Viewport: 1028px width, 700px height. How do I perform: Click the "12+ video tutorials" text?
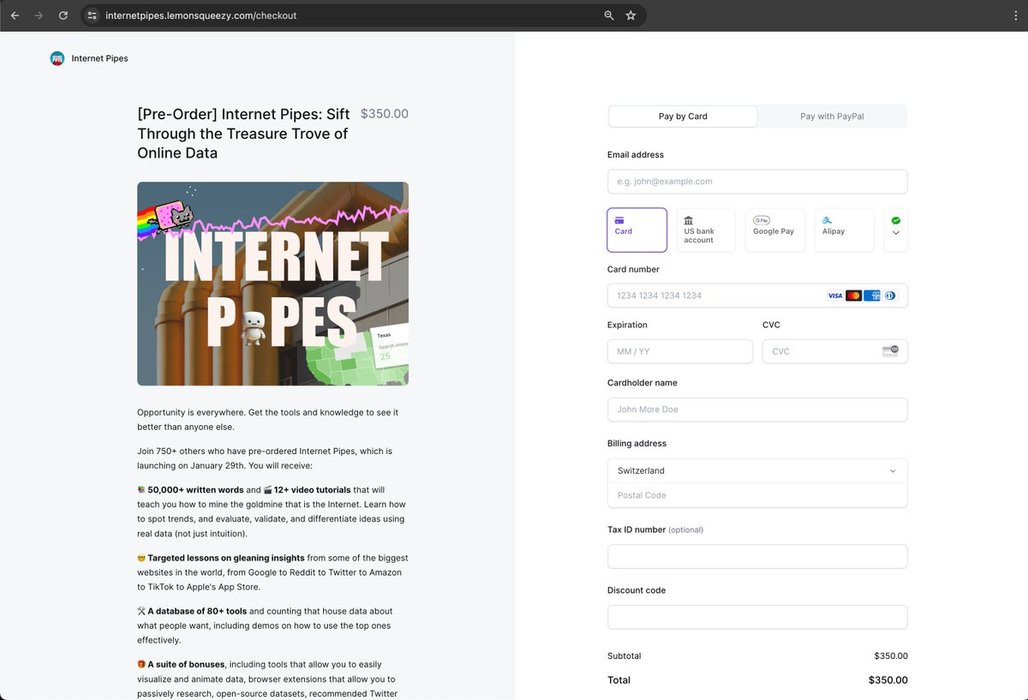[x=312, y=490]
